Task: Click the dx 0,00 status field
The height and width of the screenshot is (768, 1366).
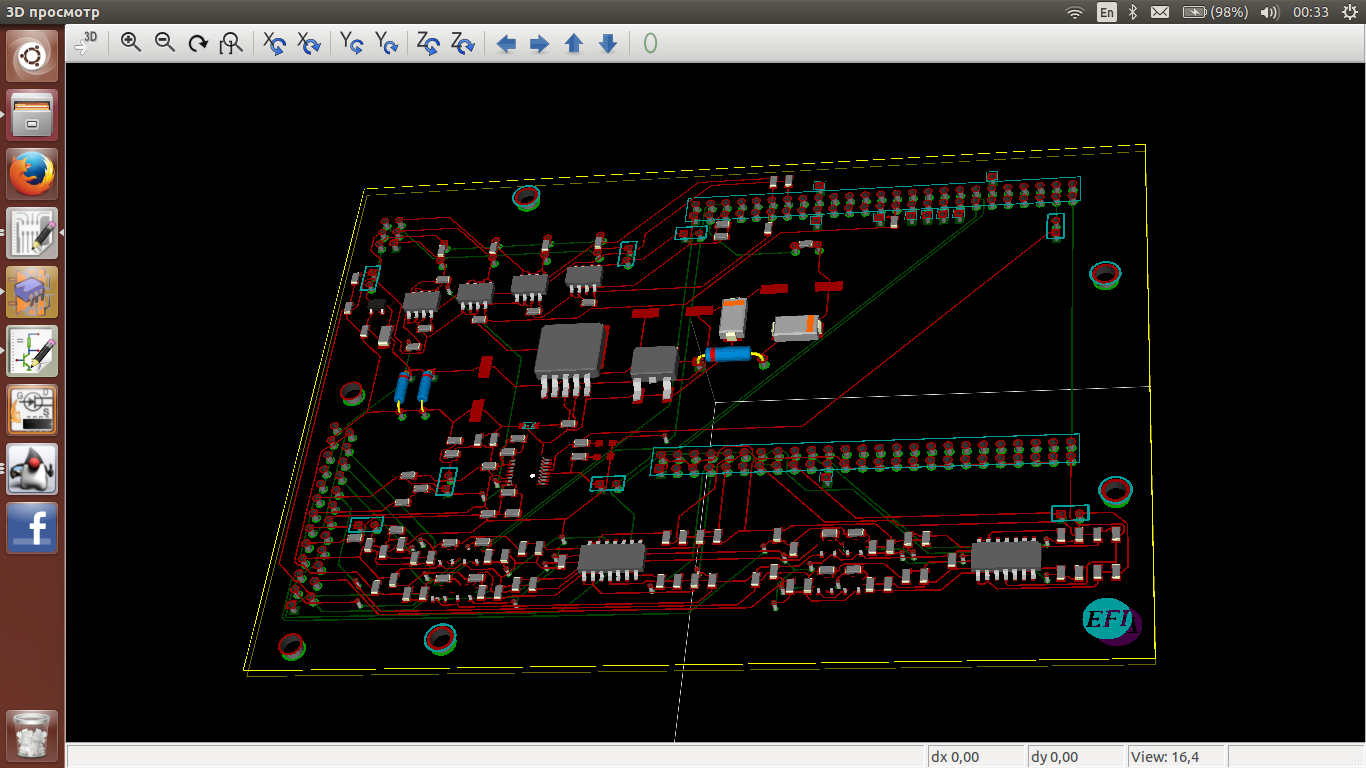Action: coord(974,756)
